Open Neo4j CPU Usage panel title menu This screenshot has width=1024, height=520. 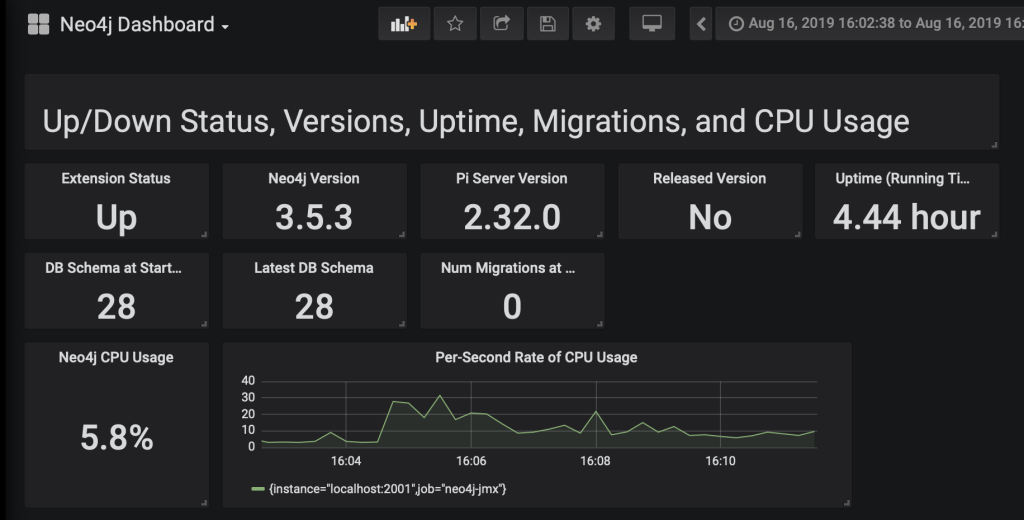pyautogui.click(x=116, y=357)
